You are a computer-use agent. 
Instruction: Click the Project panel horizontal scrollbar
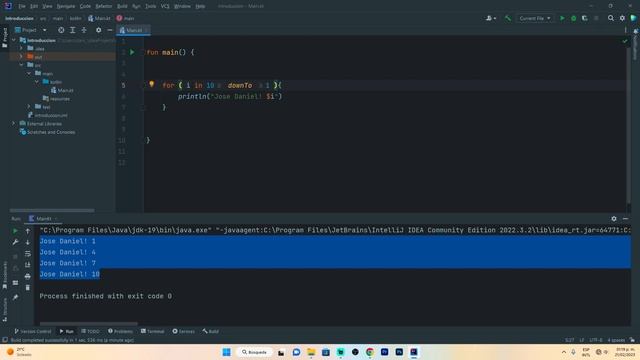[x=52, y=210]
